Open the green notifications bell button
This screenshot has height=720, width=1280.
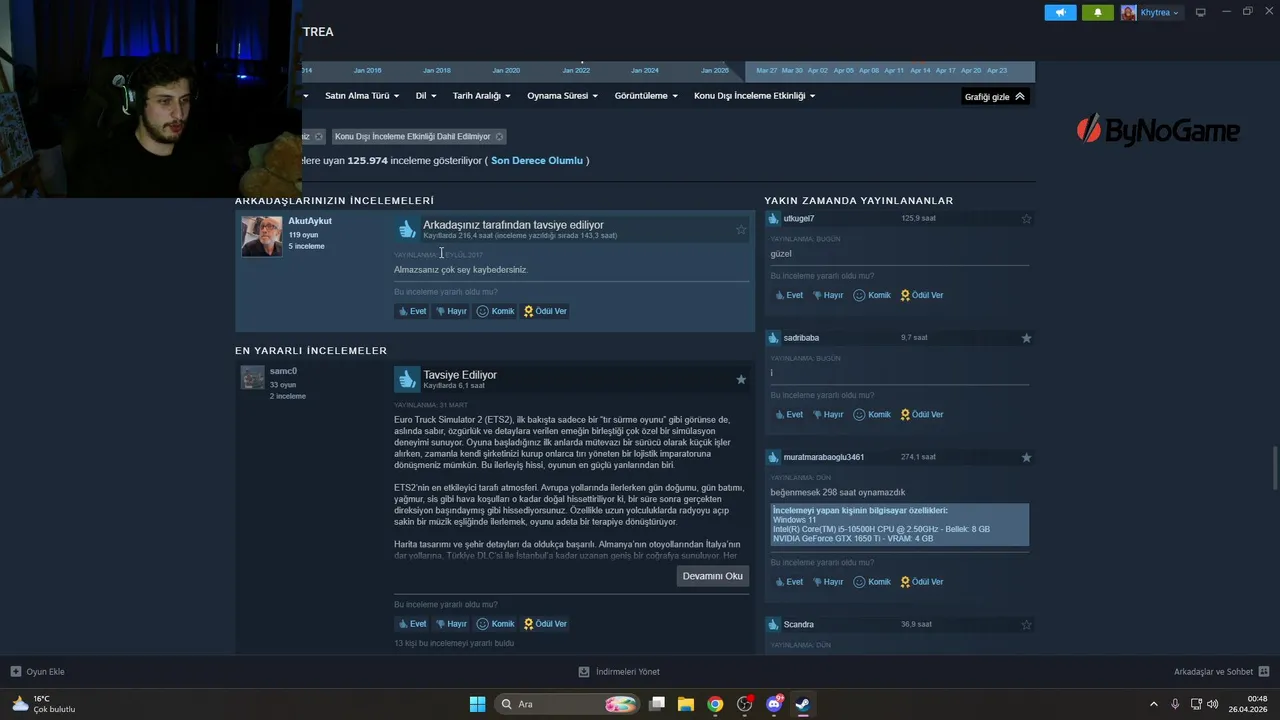(x=1097, y=12)
